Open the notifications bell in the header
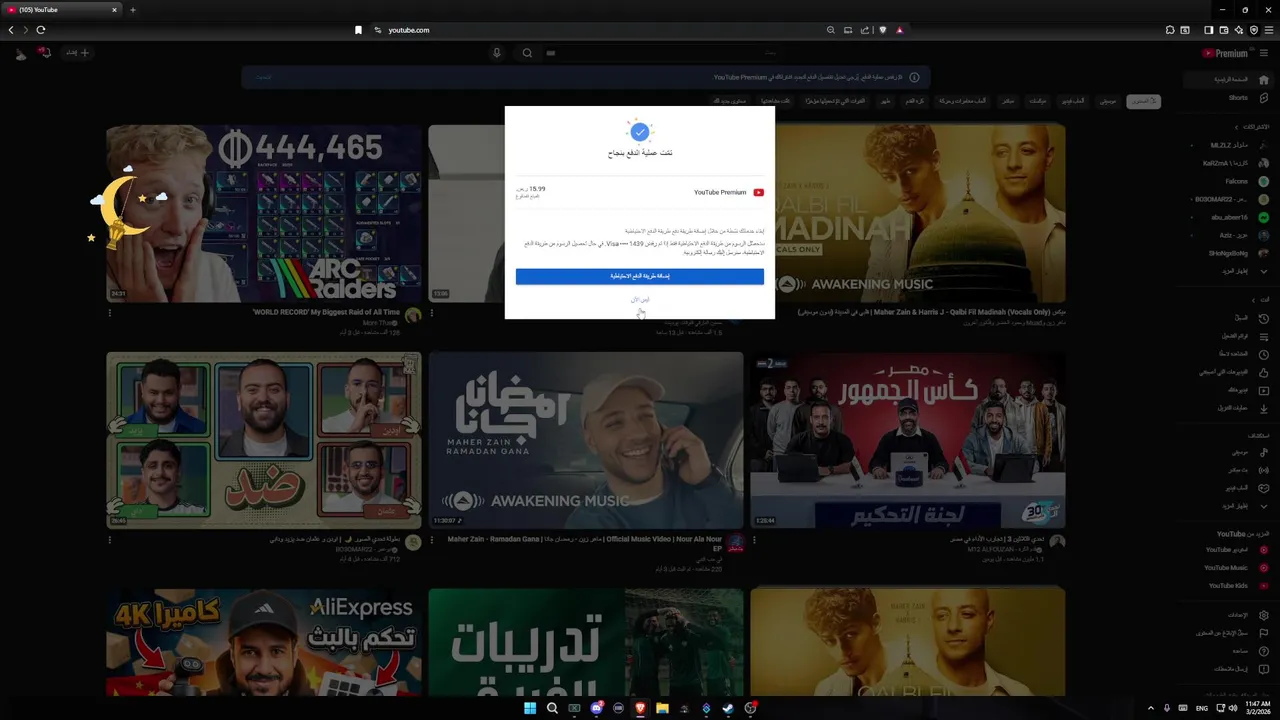Image resolution: width=1280 pixels, height=720 pixels. point(44,53)
